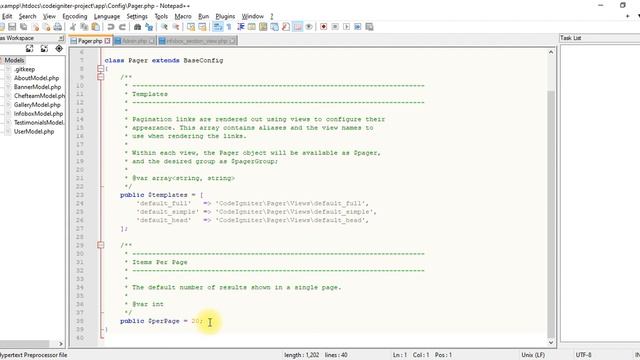Click the Zoom Out magnifier icon
640x360 pixels.
pos(176,27)
